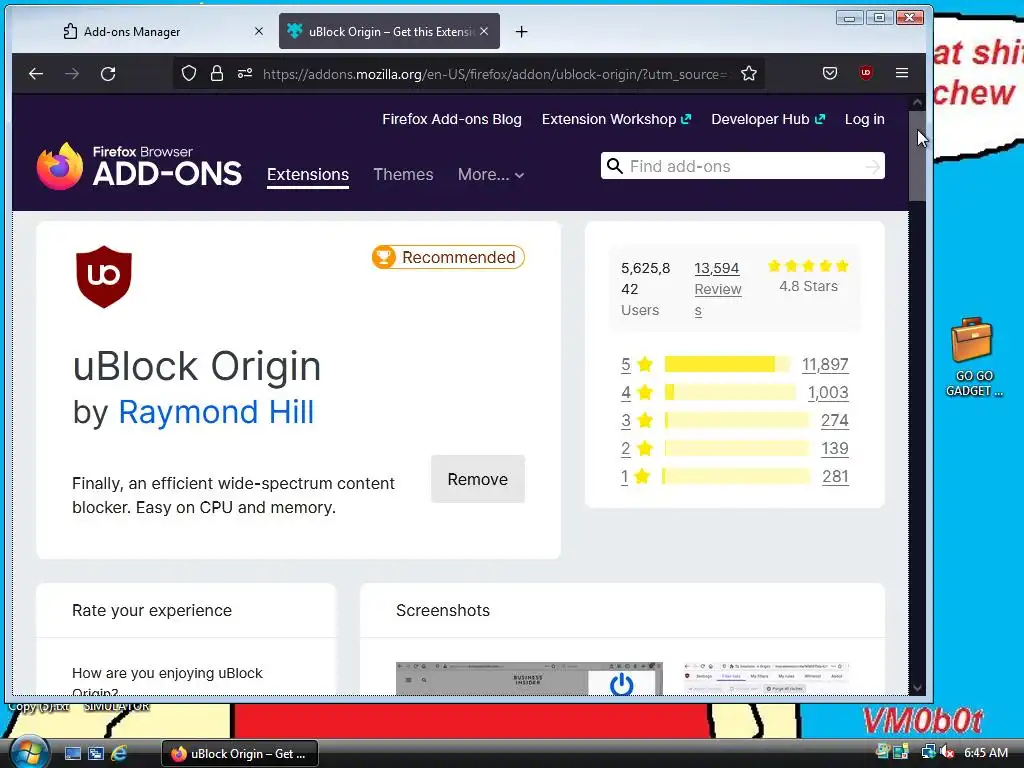The width and height of the screenshot is (1024, 768).
Task: Click the page scroll-up arrow
Action: click(918, 103)
